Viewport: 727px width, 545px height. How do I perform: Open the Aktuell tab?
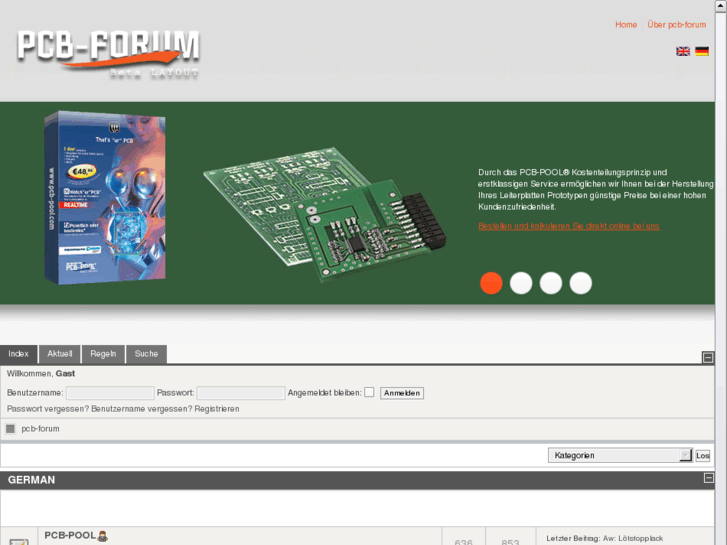[x=60, y=354]
